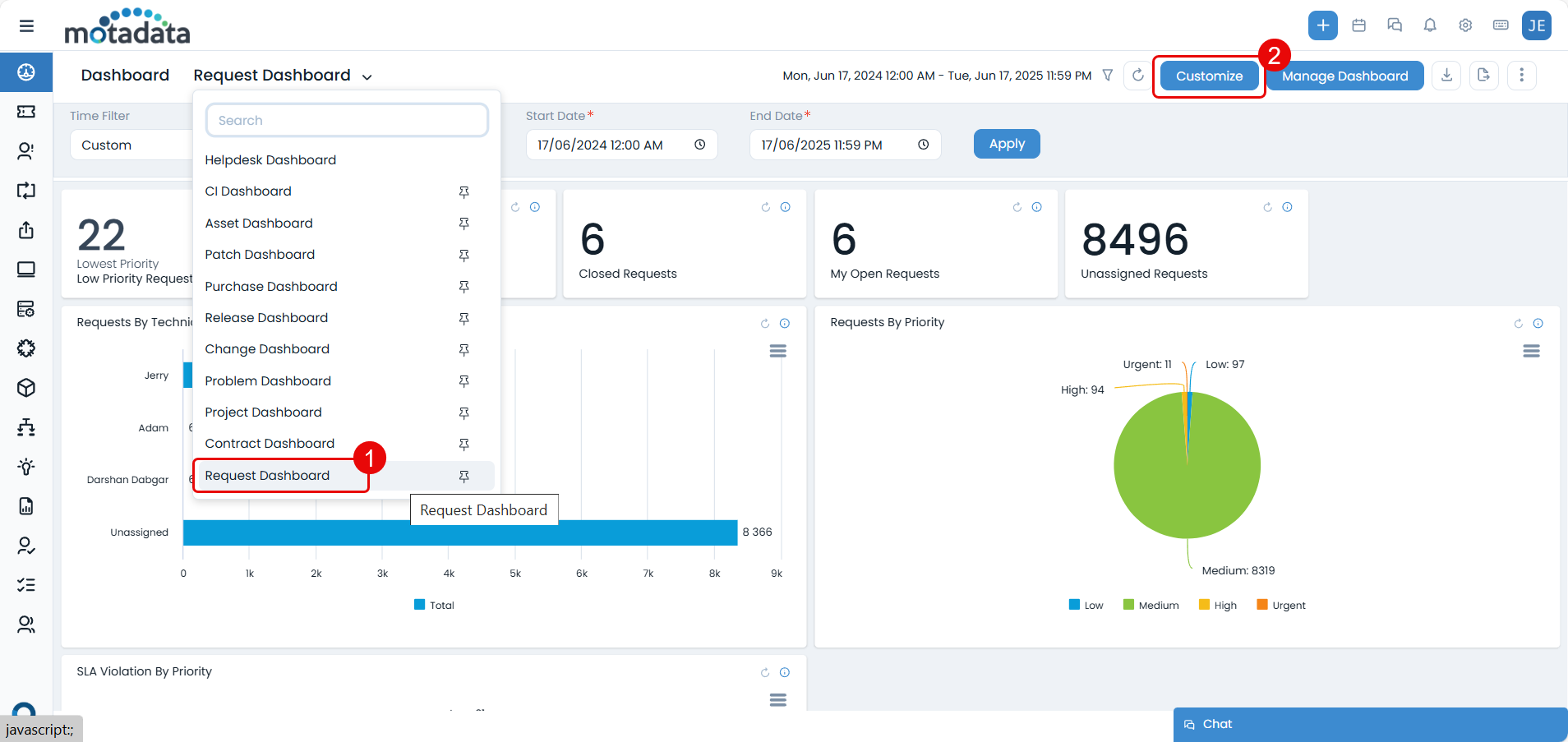
Task: Select Change Dashboard from the list
Action: pyautogui.click(x=267, y=349)
